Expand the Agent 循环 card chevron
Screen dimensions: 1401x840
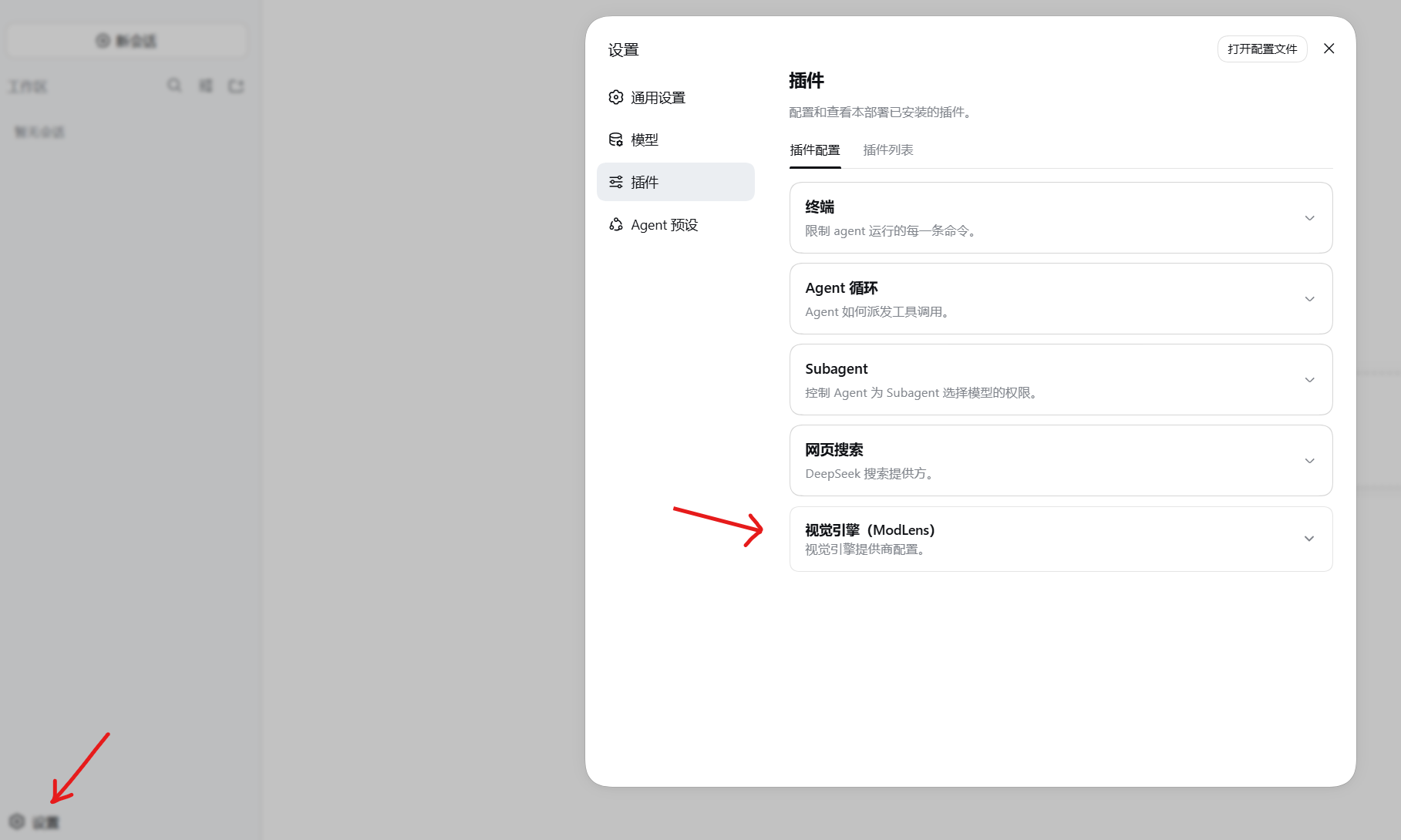coord(1309,299)
